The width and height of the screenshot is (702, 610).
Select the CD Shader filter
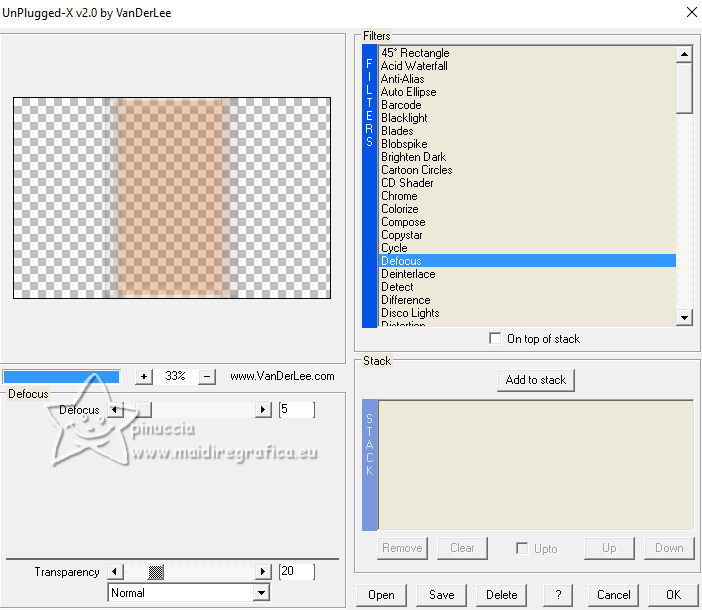527,183
